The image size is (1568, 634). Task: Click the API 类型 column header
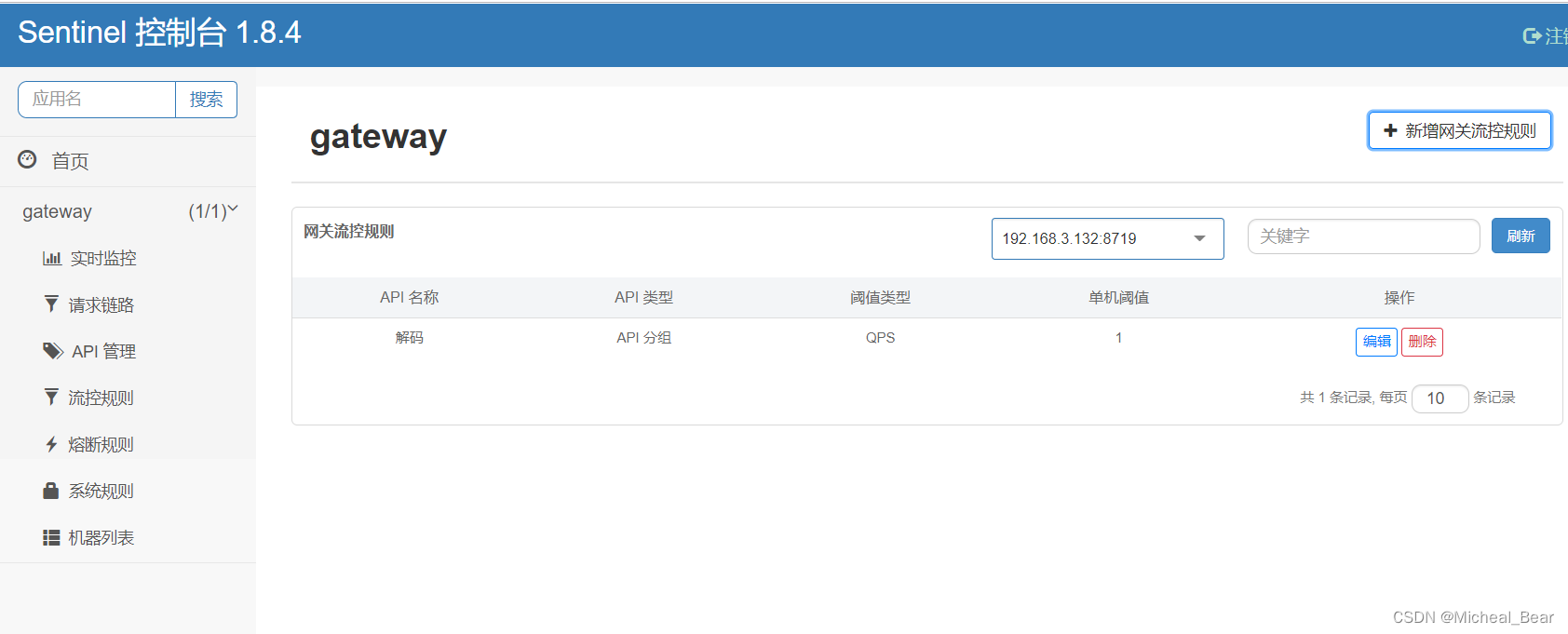click(643, 297)
